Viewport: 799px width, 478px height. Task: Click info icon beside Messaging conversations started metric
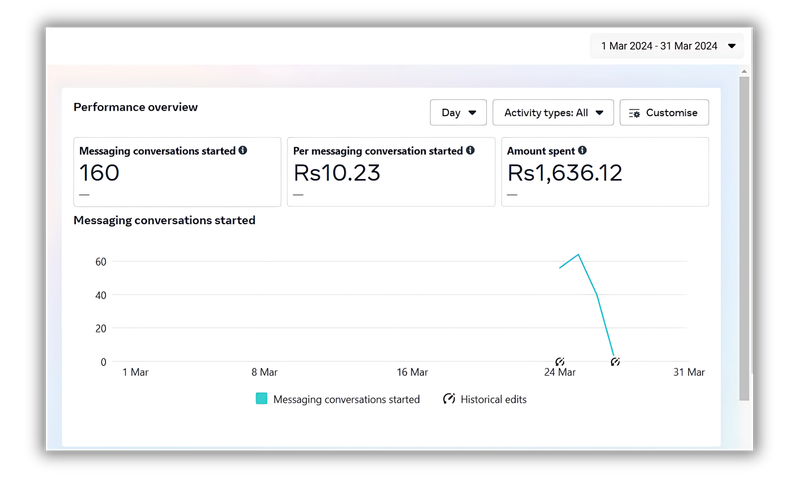pyautogui.click(x=243, y=151)
